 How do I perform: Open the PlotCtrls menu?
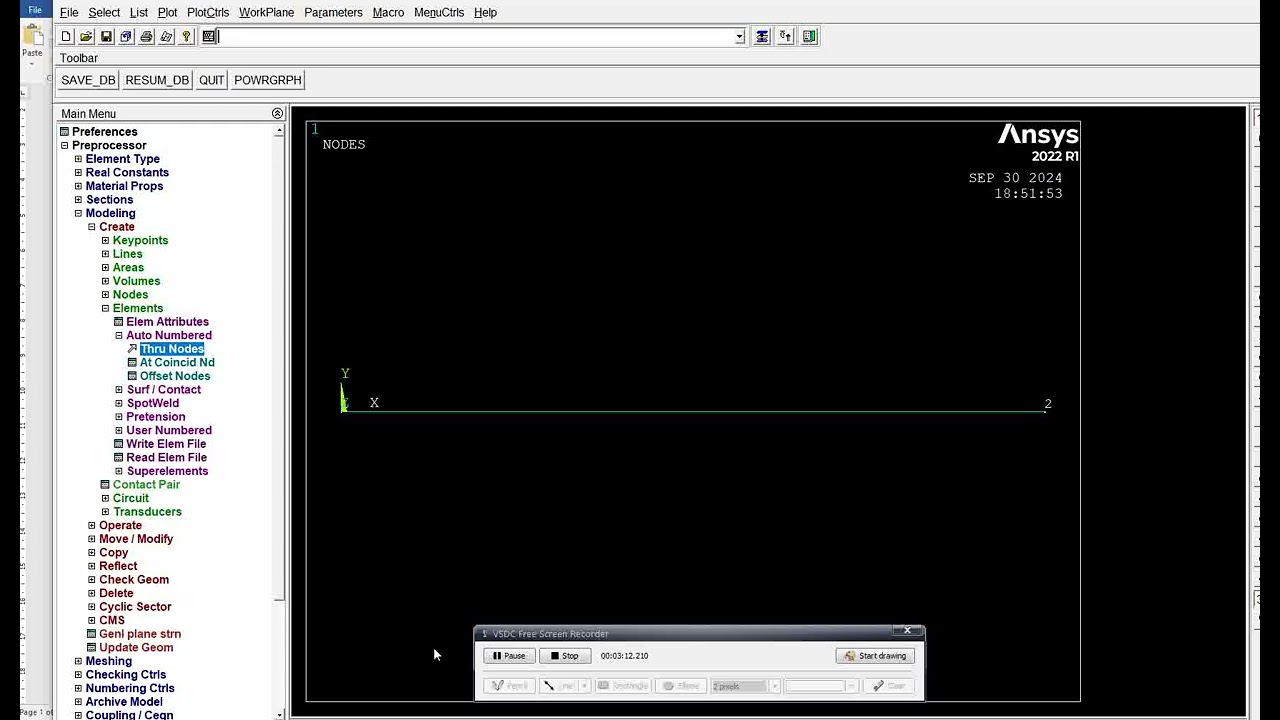pos(208,13)
